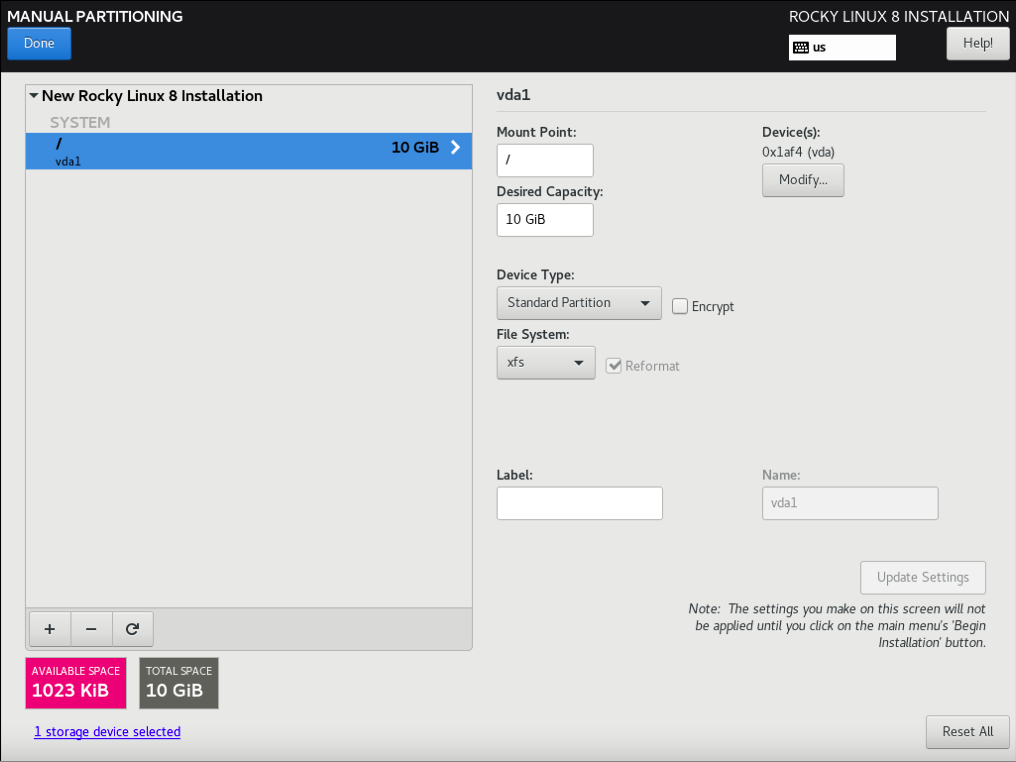
Task: Click the AVAILABLE SPACE 1023 KiB box
Action: point(76,683)
